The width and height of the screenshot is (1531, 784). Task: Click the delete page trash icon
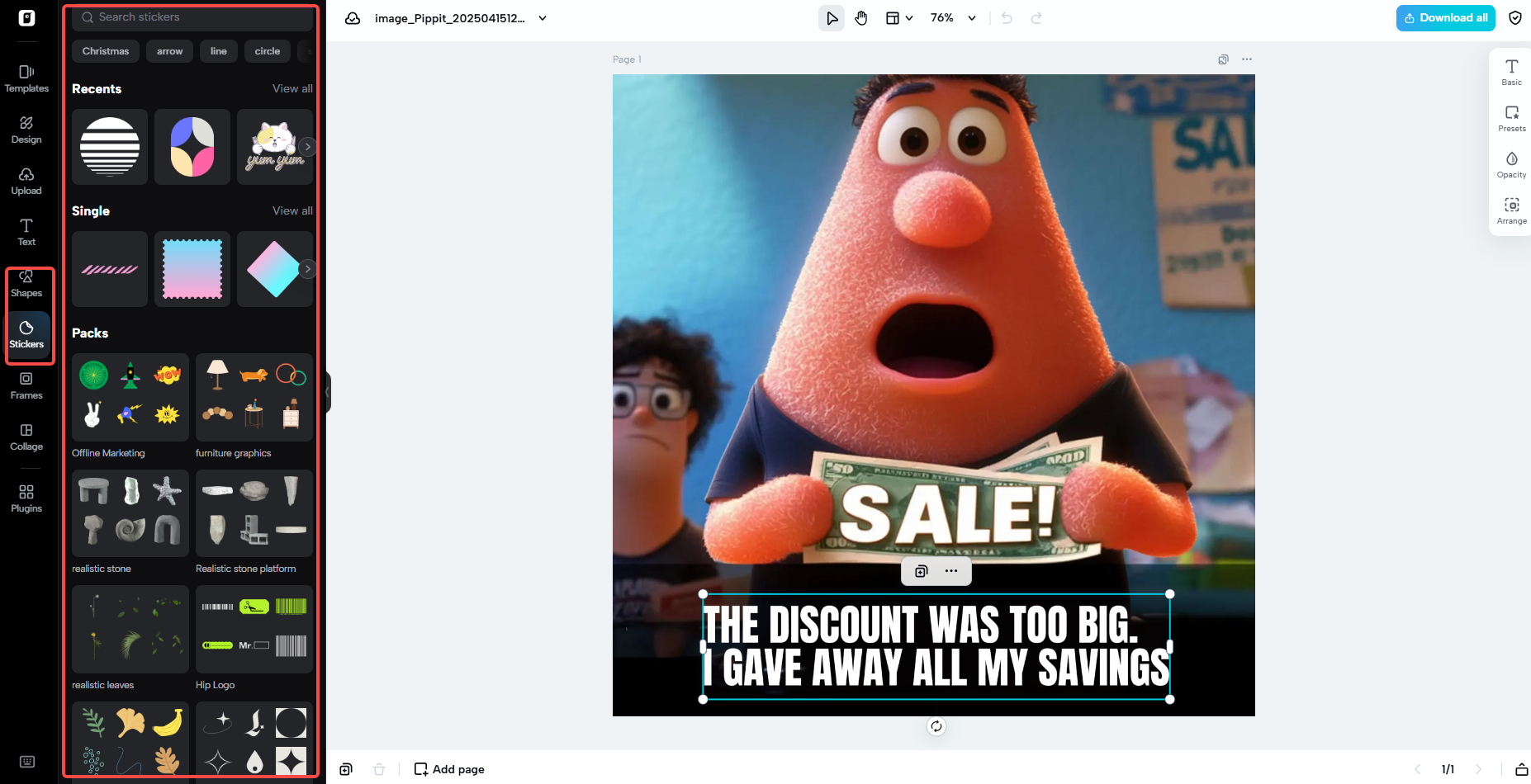click(379, 769)
